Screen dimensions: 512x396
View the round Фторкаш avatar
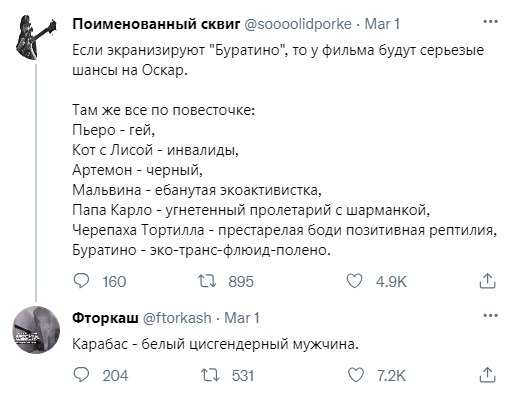click(36, 330)
